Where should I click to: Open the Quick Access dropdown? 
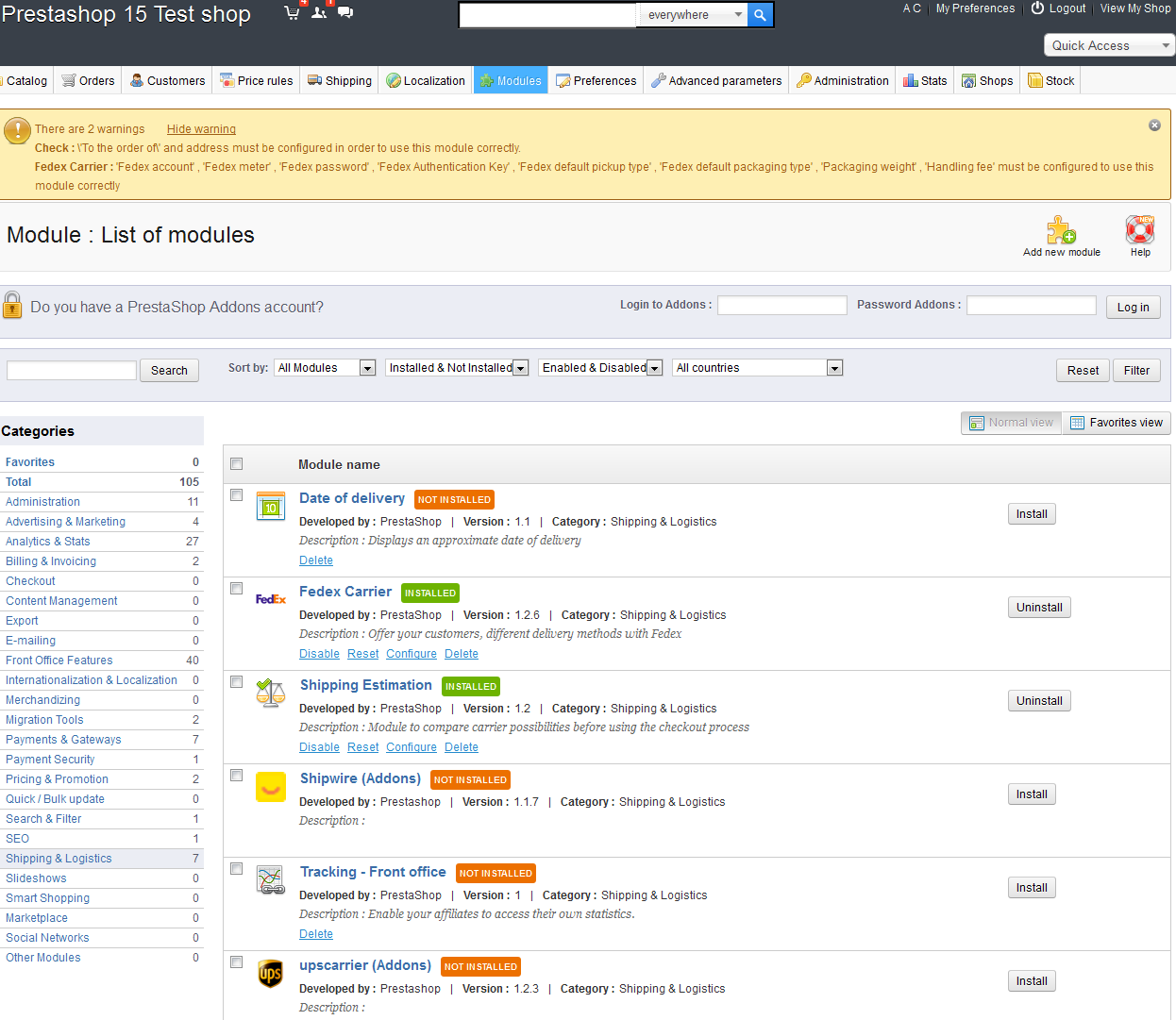pyautogui.click(x=1109, y=45)
